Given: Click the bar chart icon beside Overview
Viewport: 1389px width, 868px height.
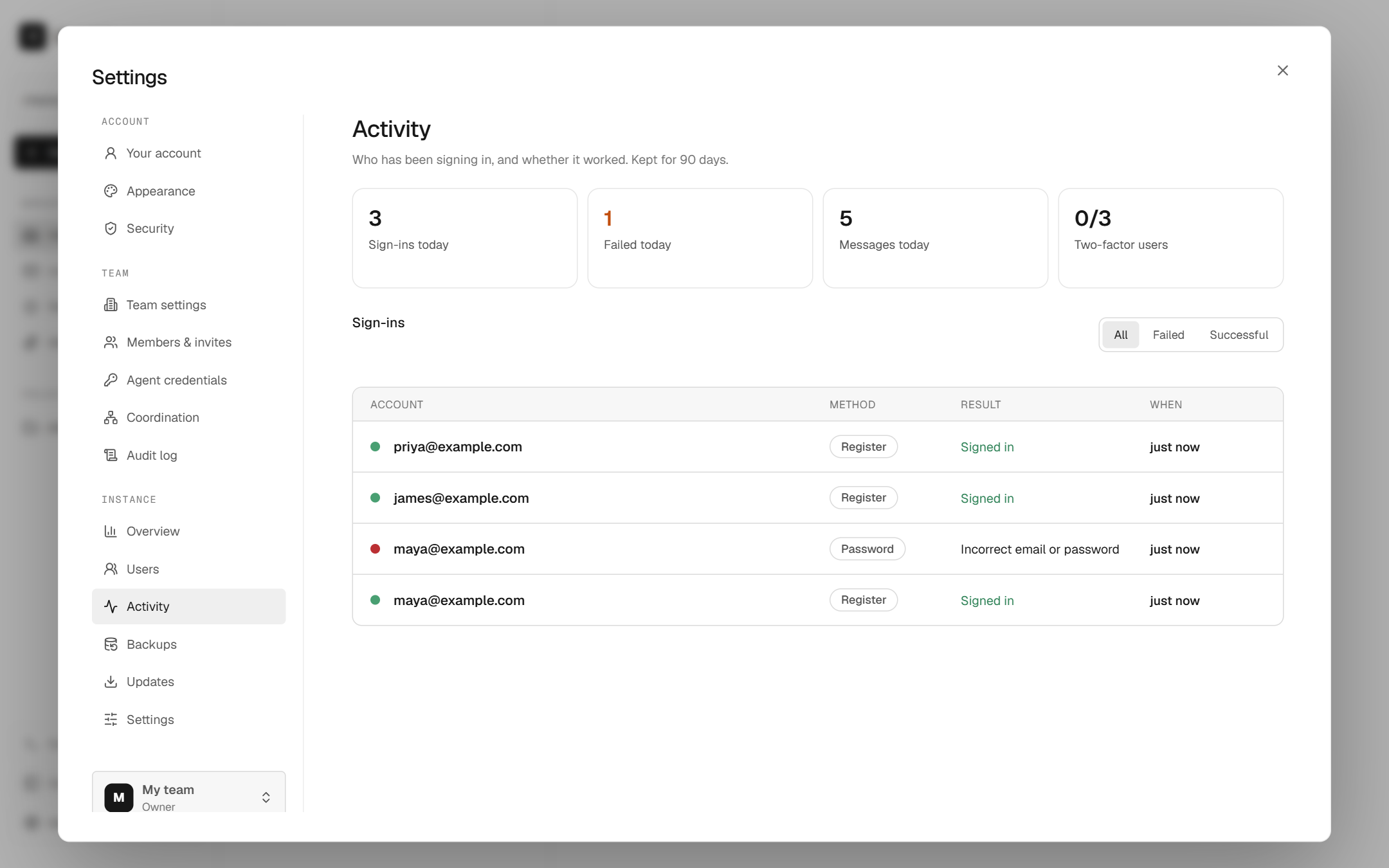Looking at the screenshot, I should pyautogui.click(x=111, y=531).
